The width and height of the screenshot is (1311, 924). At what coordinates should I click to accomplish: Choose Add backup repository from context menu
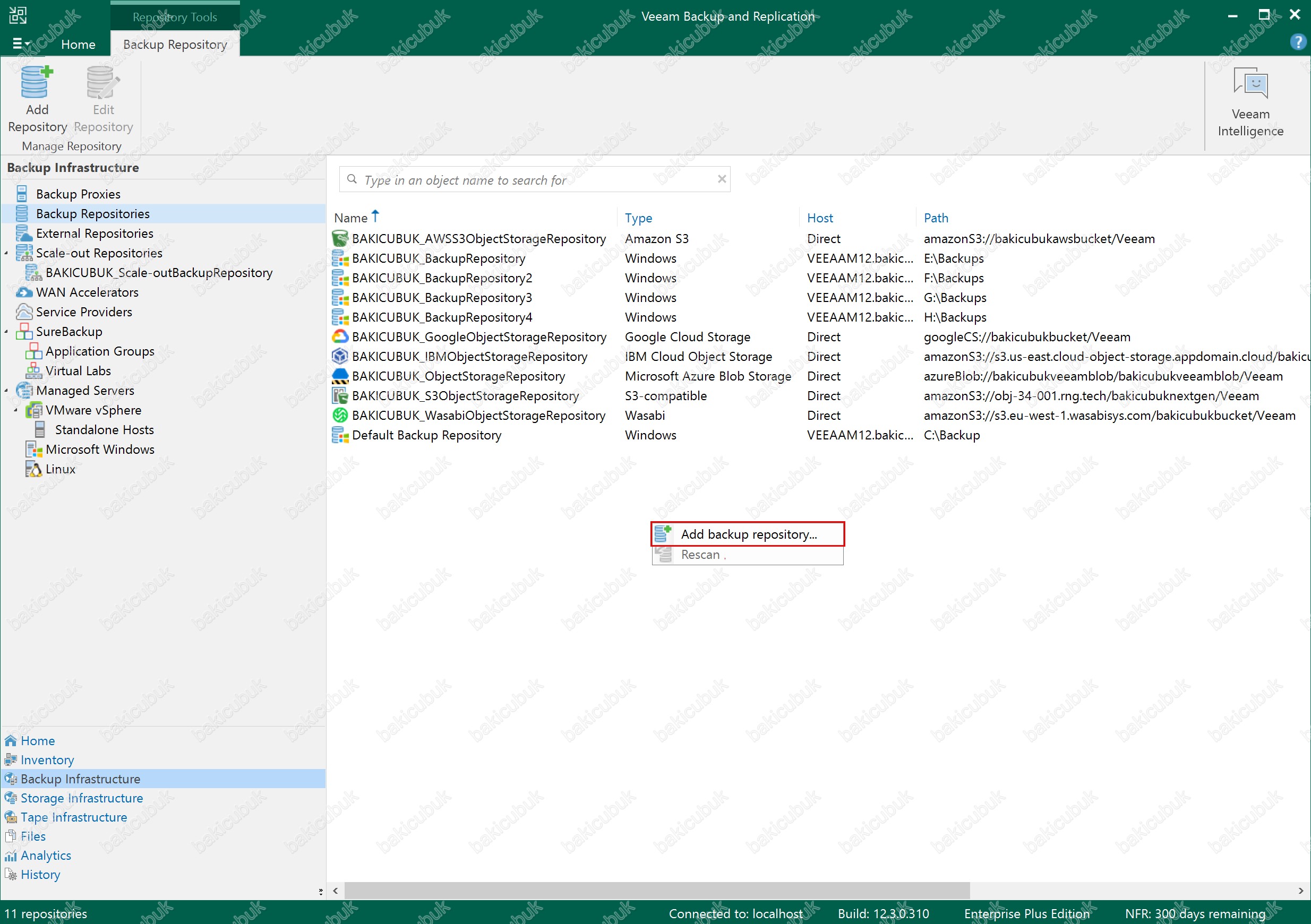coord(747,533)
